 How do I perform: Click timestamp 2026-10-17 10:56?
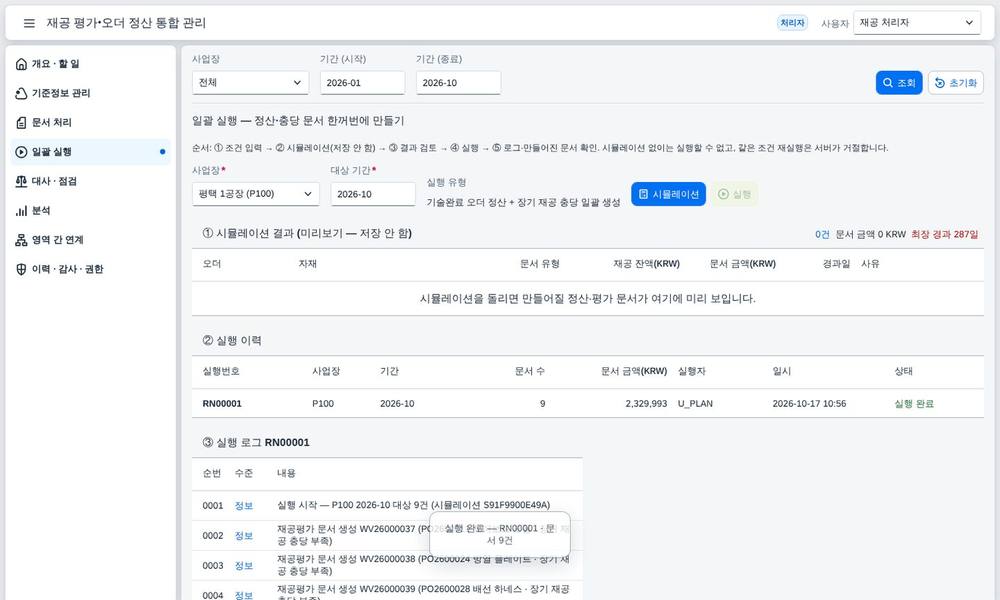(x=809, y=404)
